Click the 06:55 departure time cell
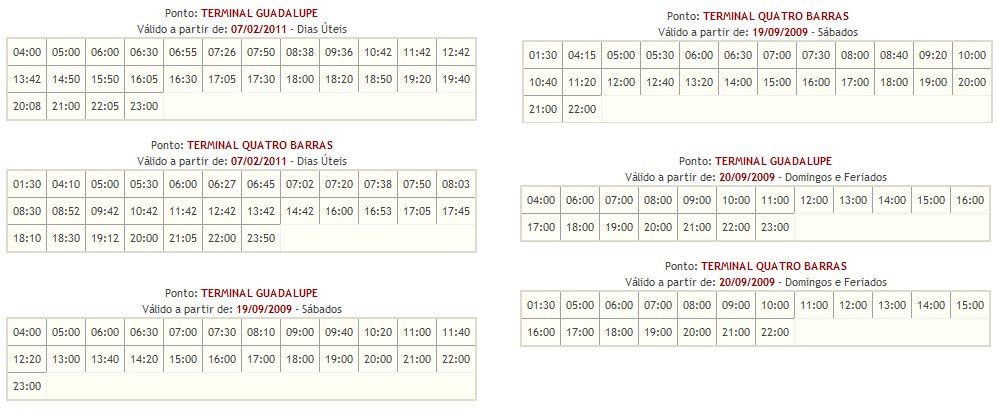The height and width of the screenshot is (411, 998). (x=183, y=52)
